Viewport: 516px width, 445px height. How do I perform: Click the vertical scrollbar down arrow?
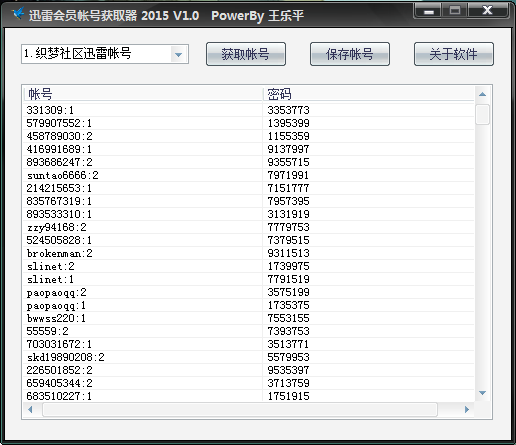[482, 393]
